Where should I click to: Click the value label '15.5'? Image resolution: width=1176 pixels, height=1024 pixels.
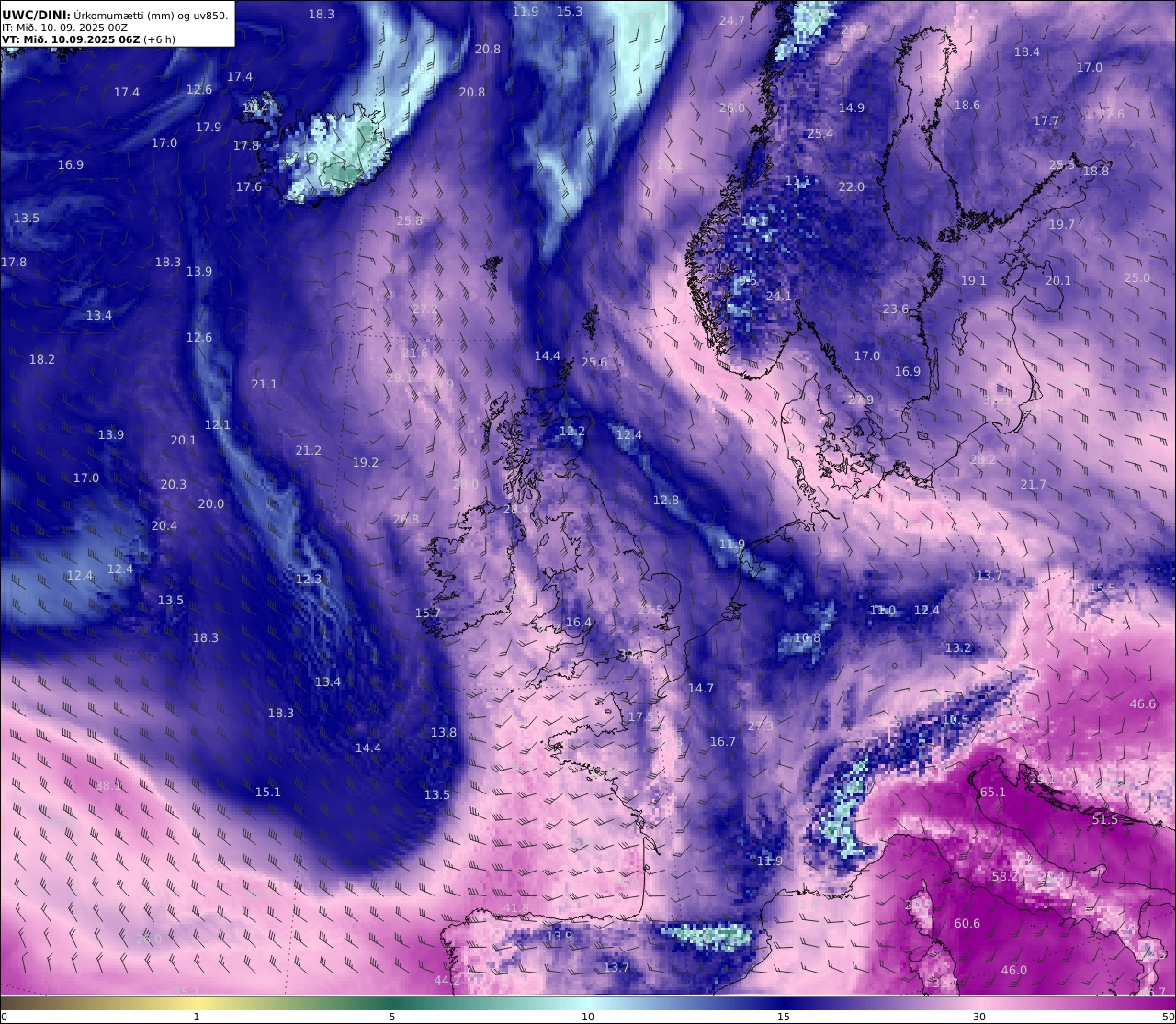point(1102,588)
